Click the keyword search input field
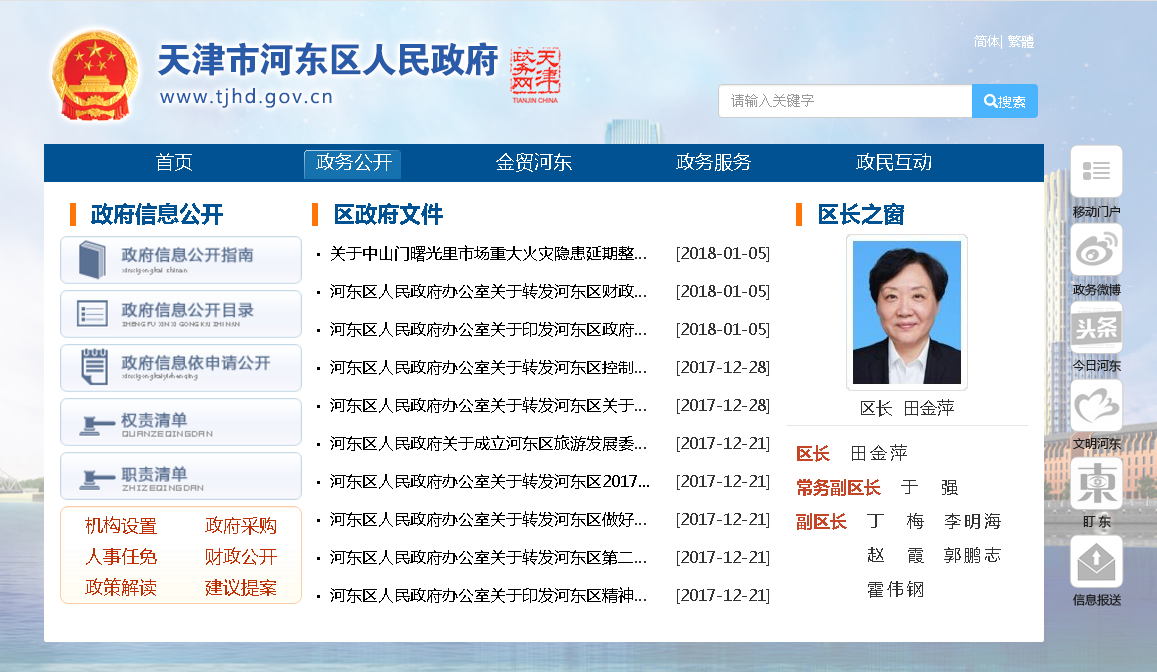This screenshot has height=672, width=1157. pos(845,101)
